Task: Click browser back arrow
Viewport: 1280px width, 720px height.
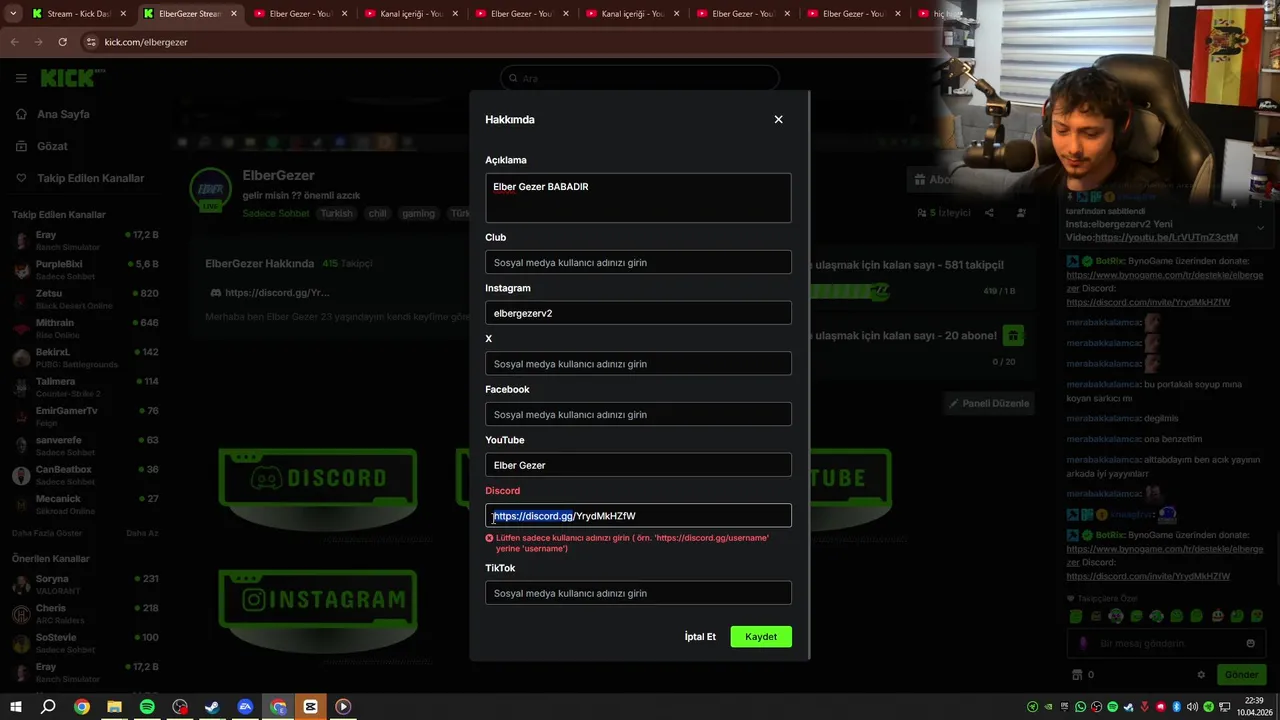Action: pyautogui.click(x=14, y=42)
